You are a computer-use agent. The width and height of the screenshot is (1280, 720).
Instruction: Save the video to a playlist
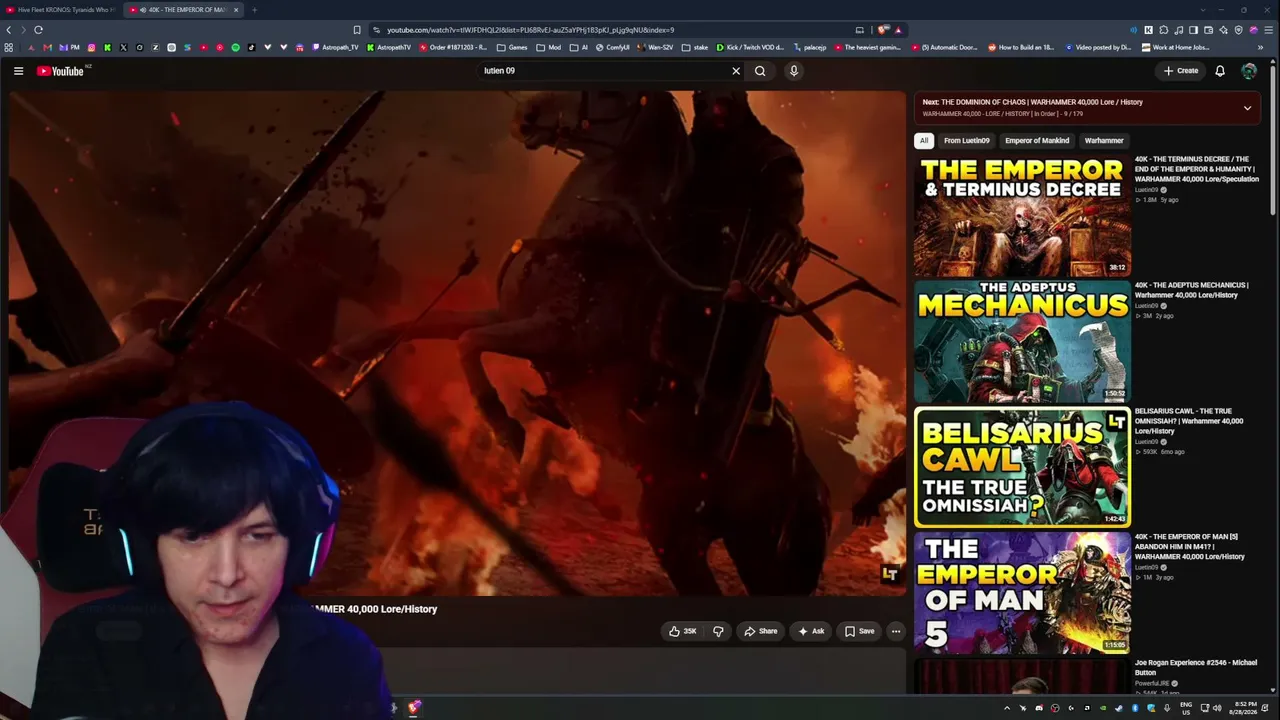click(859, 631)
